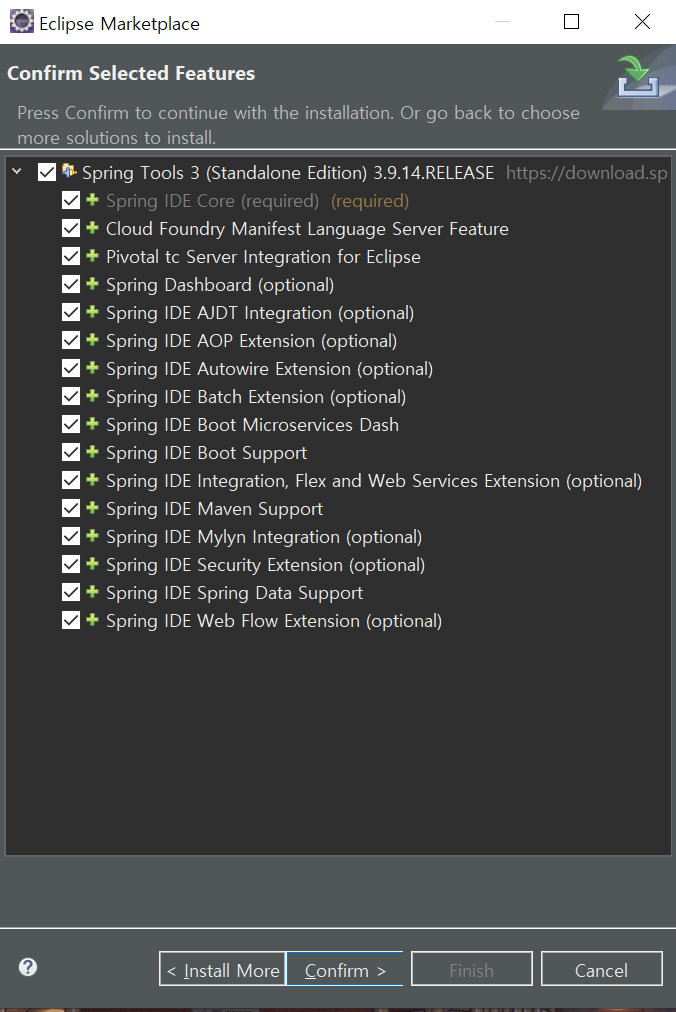Close the Eclipse Marketplace window
Viewport: 676px width, 1012px height.
tap(642, 22)
